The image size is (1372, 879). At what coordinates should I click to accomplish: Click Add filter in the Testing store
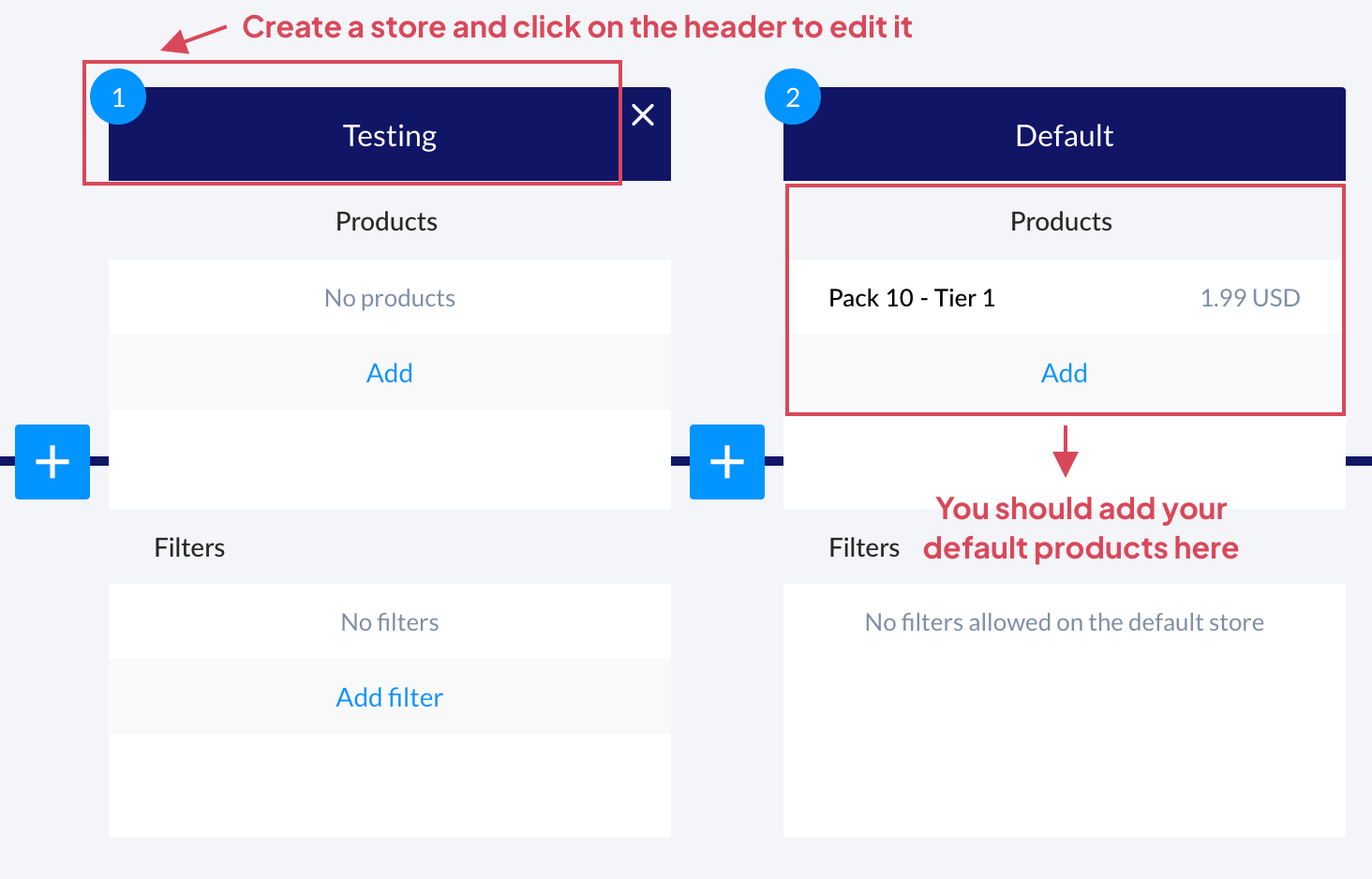tap(389, 697)
